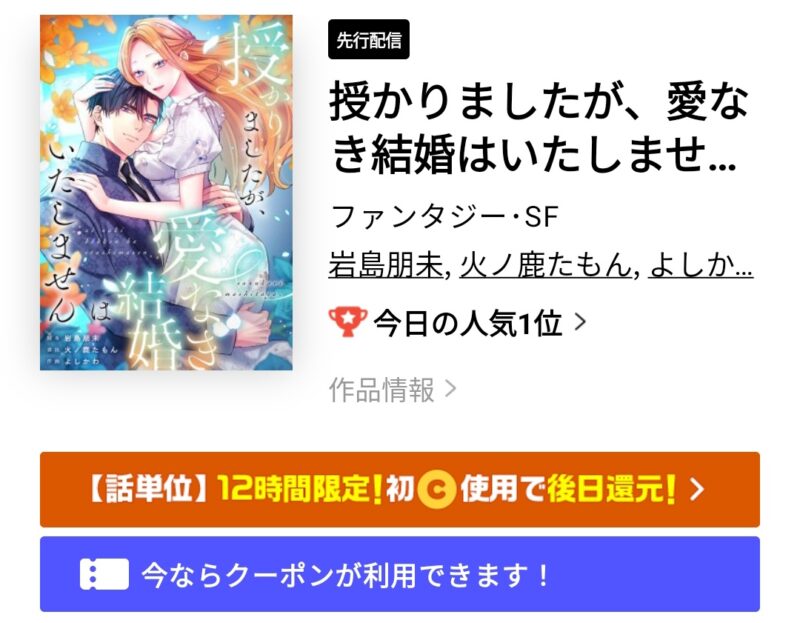
Task: Open arrow on 12時間限定 orange banner
Action: pyautogui.click(x=696, y=490)
